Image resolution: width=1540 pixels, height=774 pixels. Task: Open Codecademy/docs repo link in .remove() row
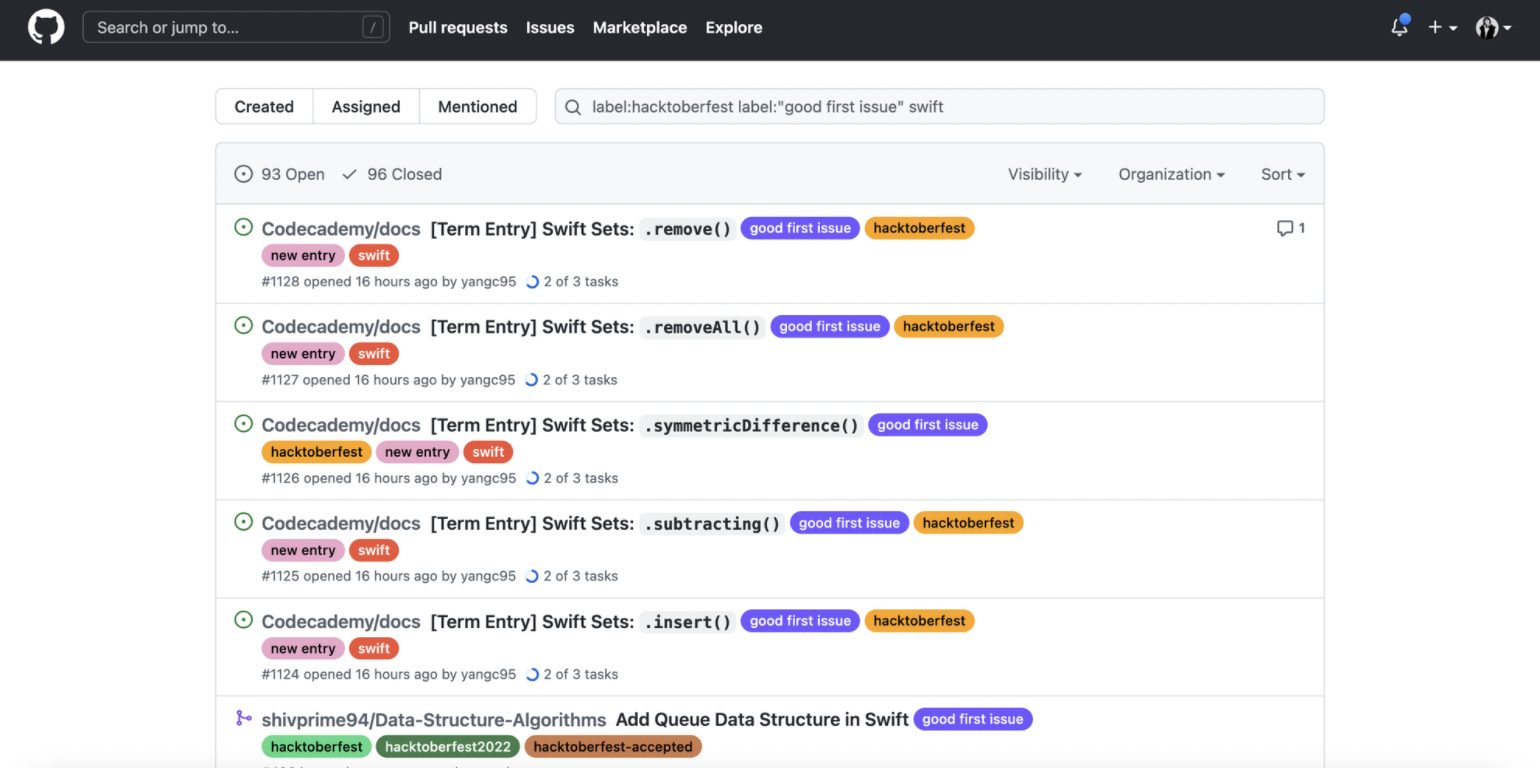341,229
